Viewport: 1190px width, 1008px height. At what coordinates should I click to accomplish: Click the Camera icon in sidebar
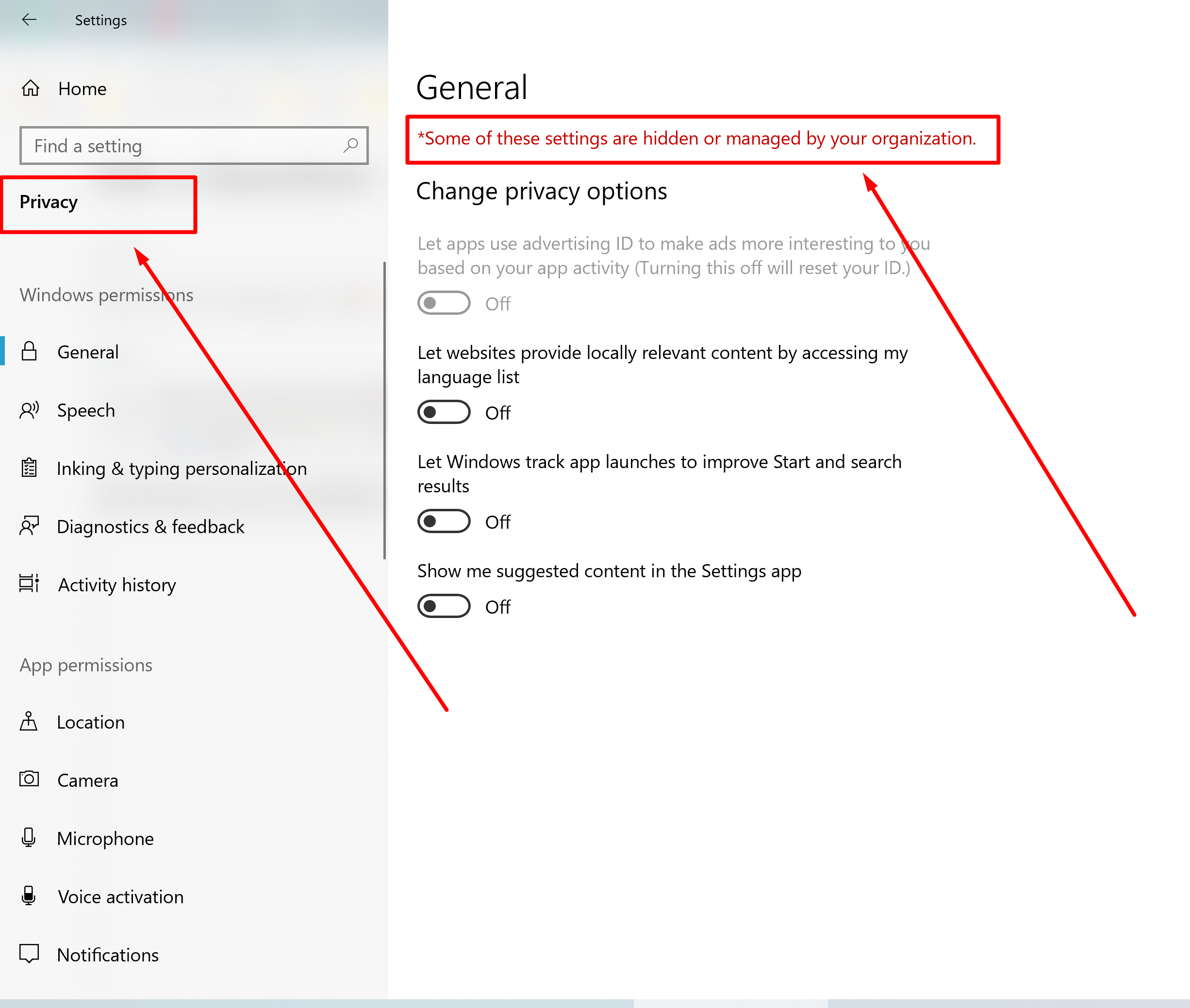click(29, 779)
